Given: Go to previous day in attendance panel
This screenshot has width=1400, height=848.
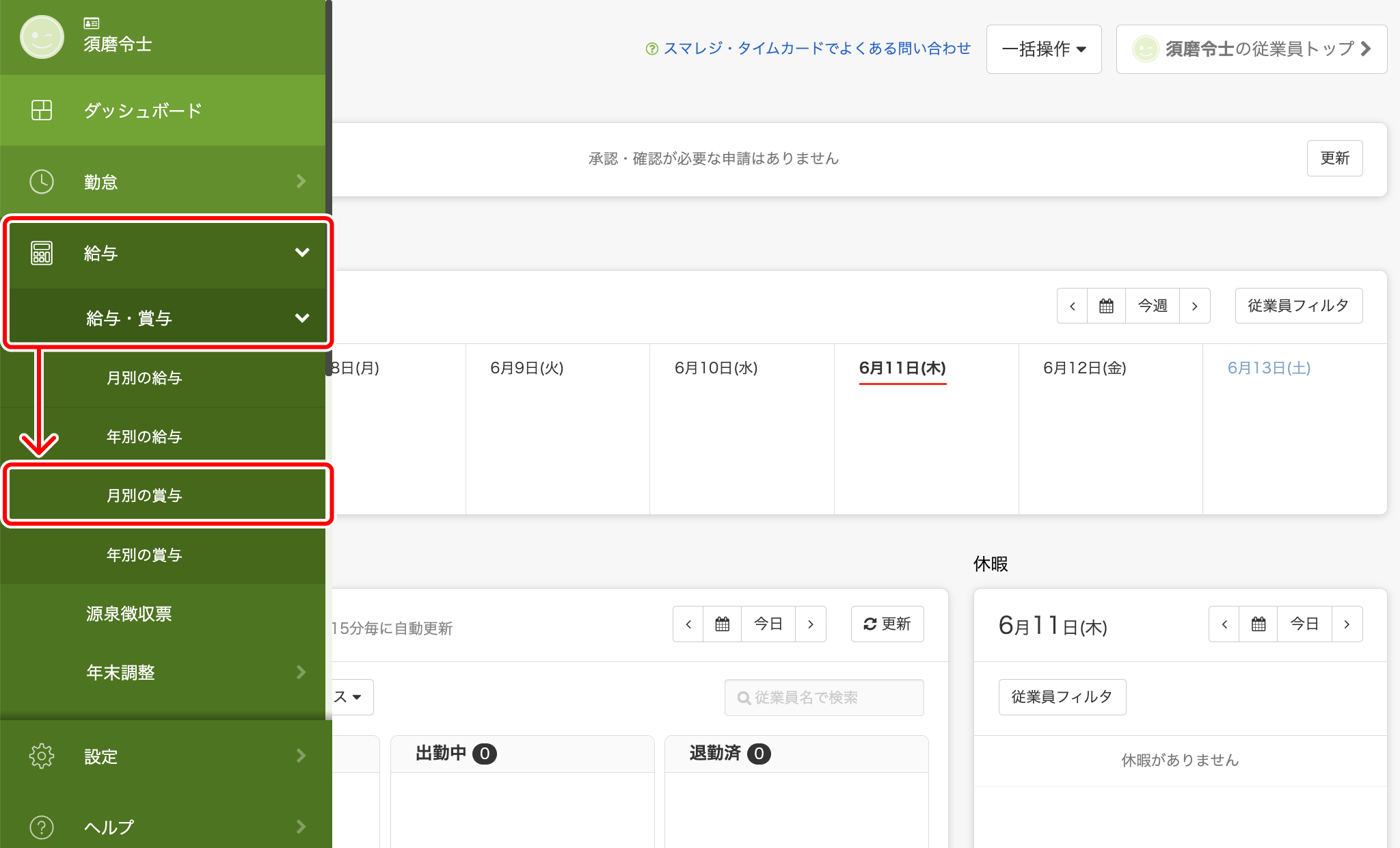Looking at the screenshot, I should click(688, 624).
